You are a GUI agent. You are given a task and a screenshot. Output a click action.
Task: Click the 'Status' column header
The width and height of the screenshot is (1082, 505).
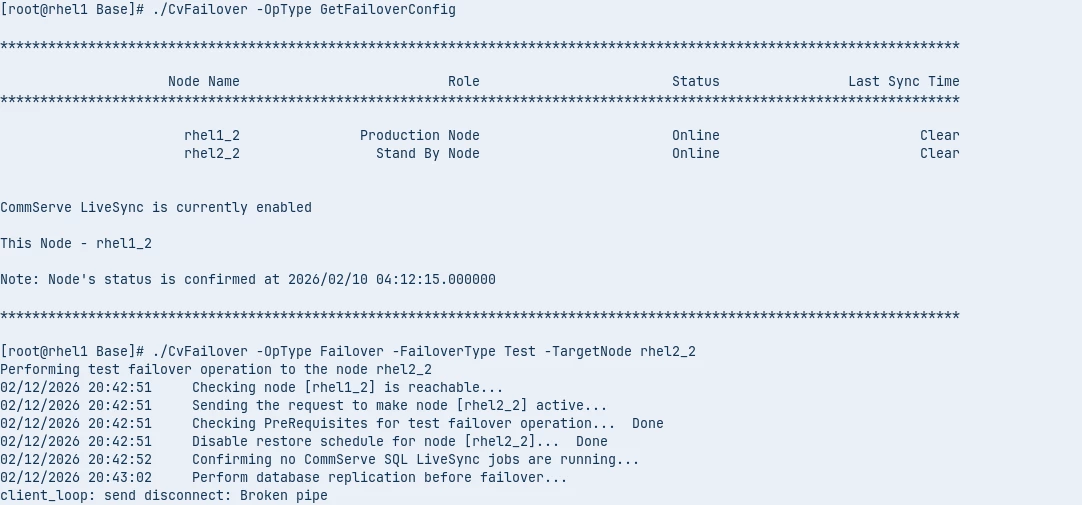pyautogui.click(x=695, y=81)
